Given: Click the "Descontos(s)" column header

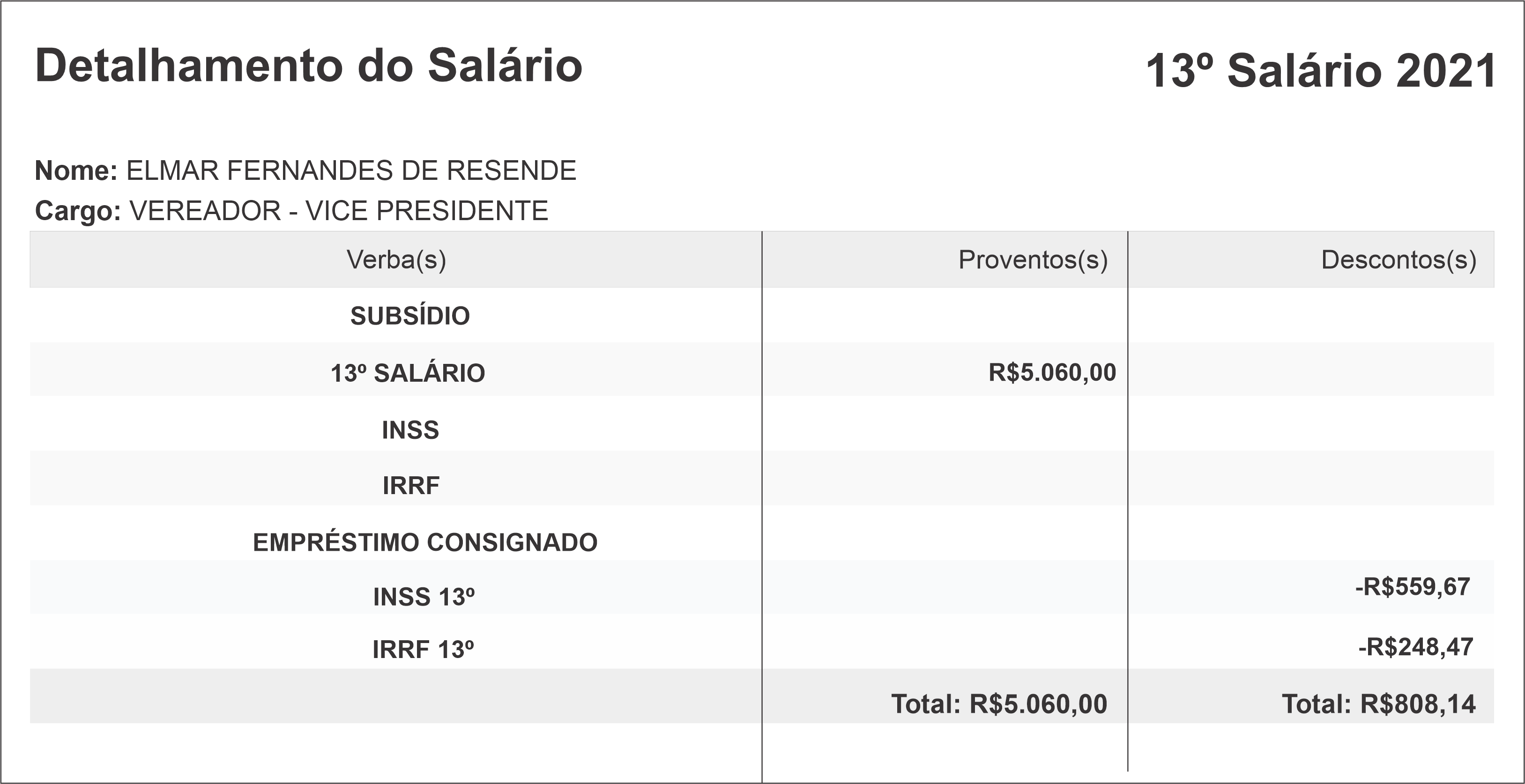Looking at the screenshot, I should pyautogui.click(x=1399, y=260).
